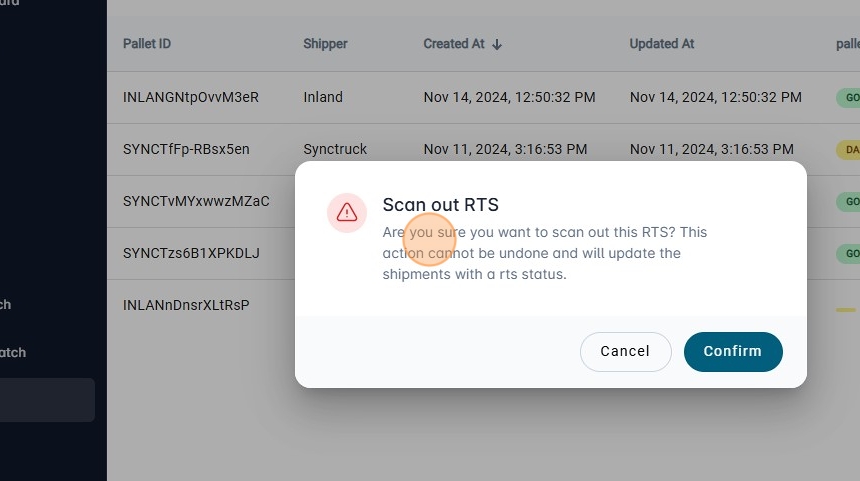Click the Synctruck shipper cell

(x=335, y=149)
